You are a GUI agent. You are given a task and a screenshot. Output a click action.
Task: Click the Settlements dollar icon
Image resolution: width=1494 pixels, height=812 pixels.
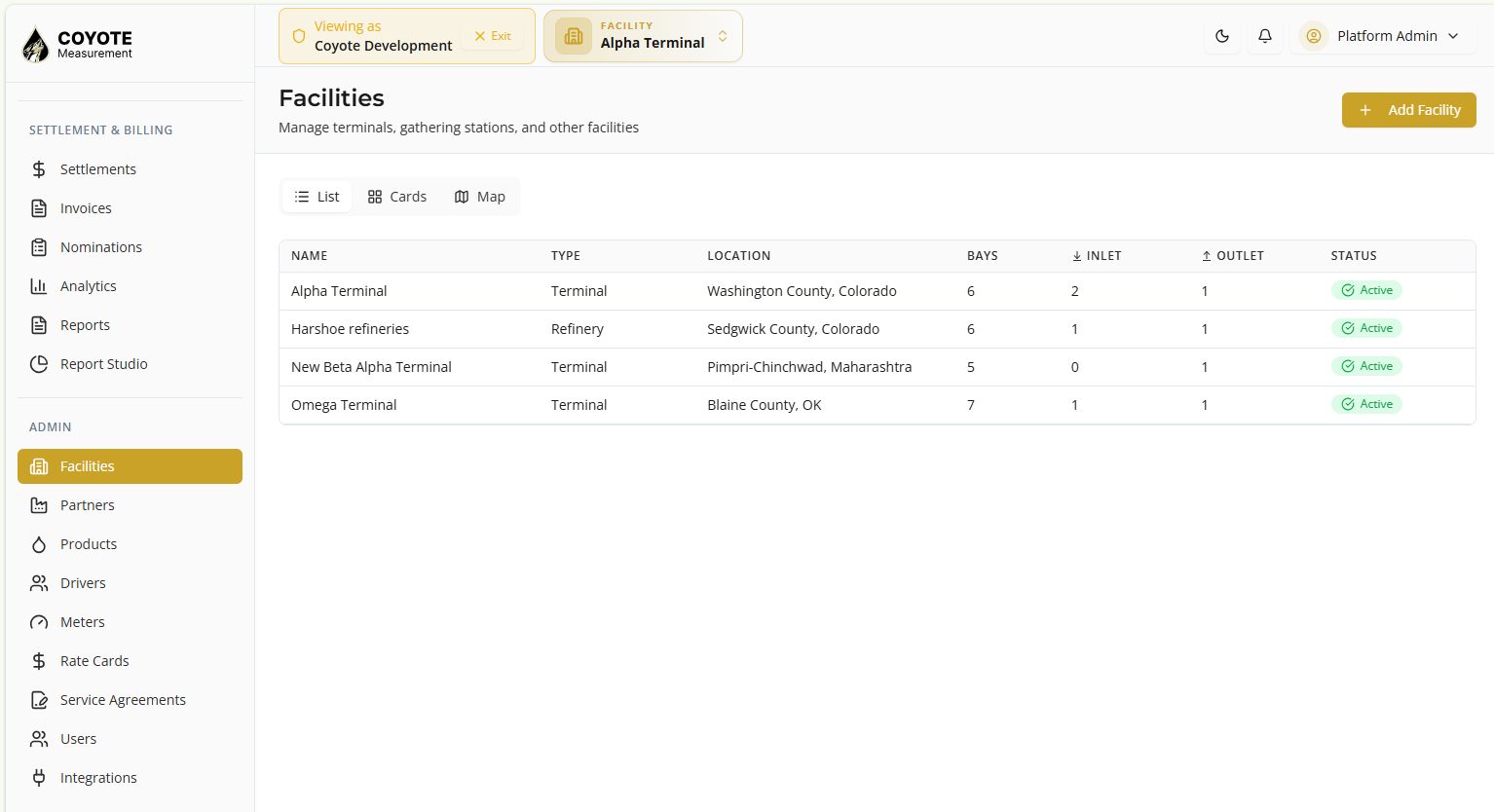(x=39, y=169)
